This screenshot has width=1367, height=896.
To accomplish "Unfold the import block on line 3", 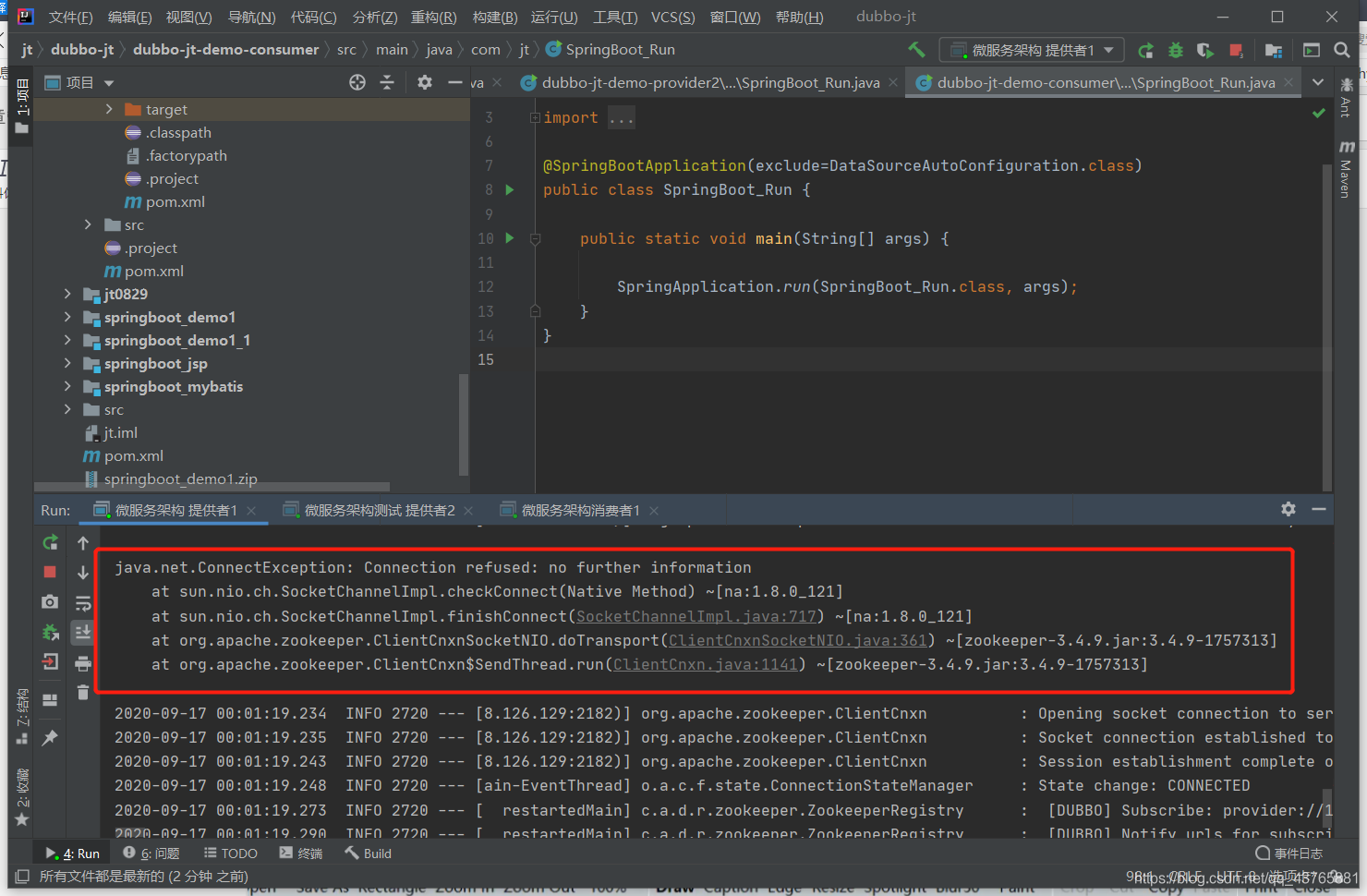I will tap(535, 117).
